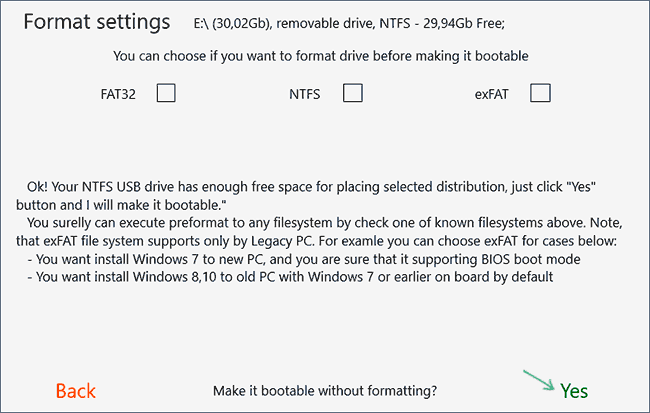
Task: Click the exFAT text label
Action: 491,94
